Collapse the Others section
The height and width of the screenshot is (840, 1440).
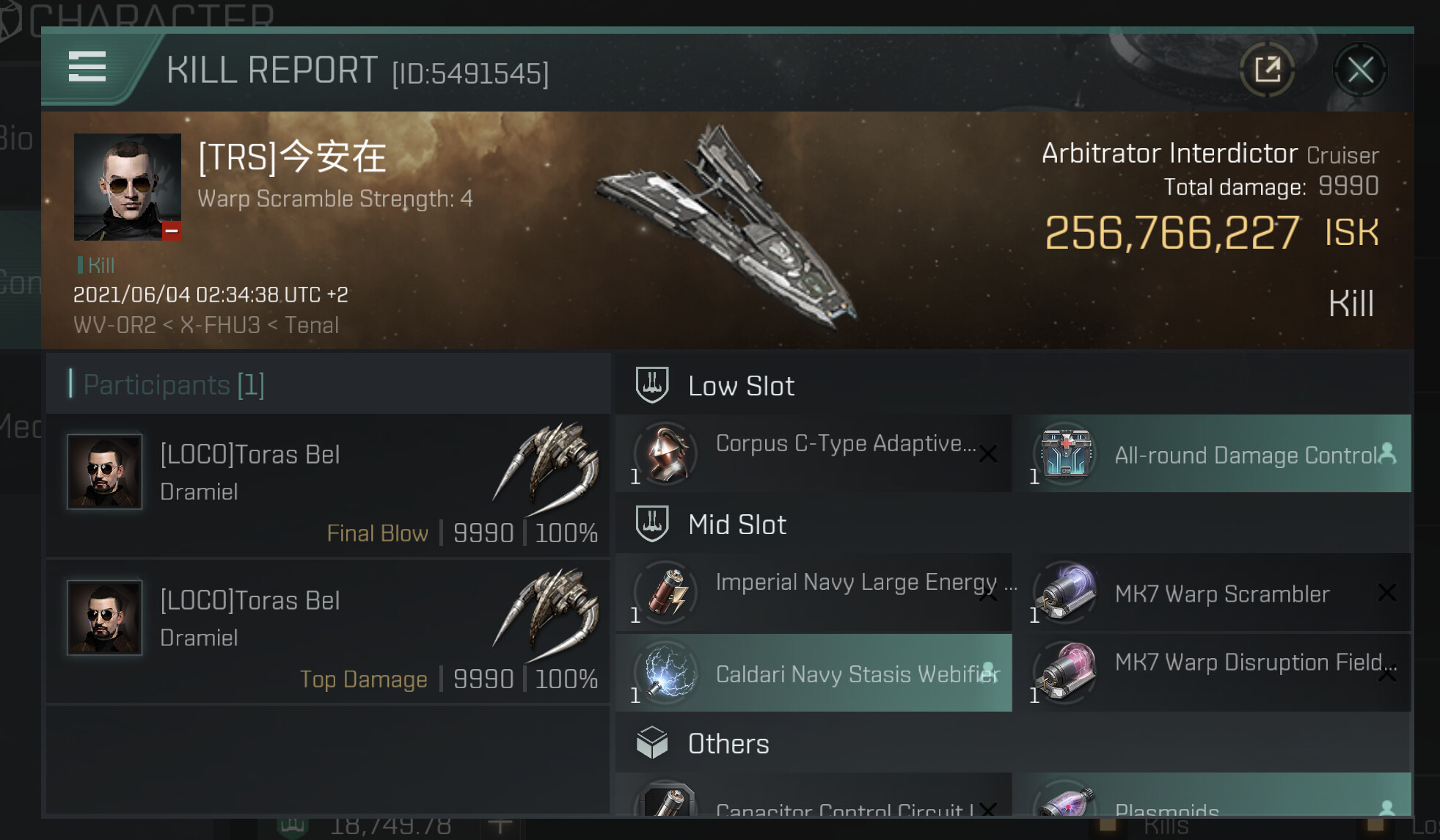728,744
